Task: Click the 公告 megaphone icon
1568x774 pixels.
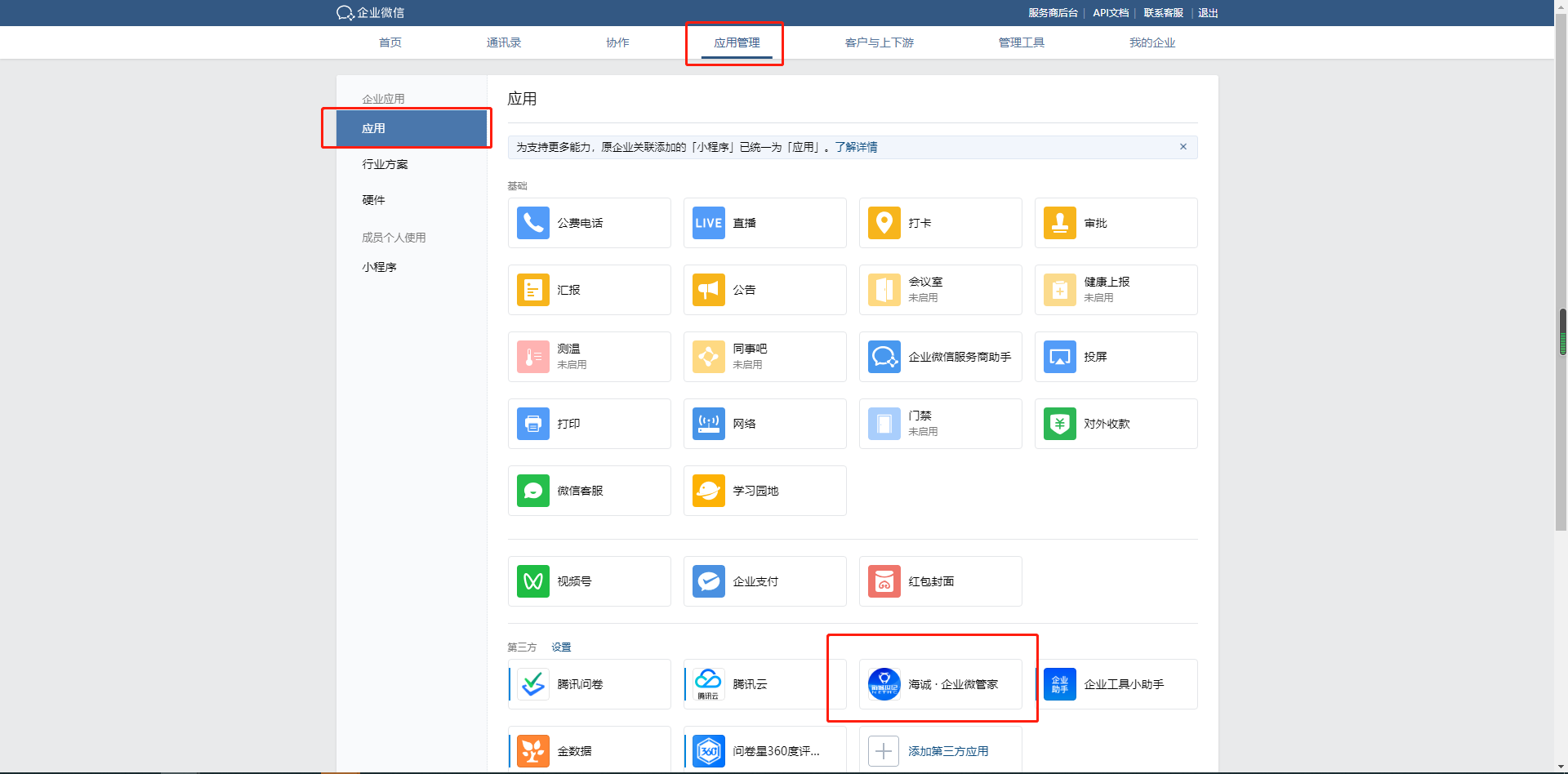Action: 708,290
